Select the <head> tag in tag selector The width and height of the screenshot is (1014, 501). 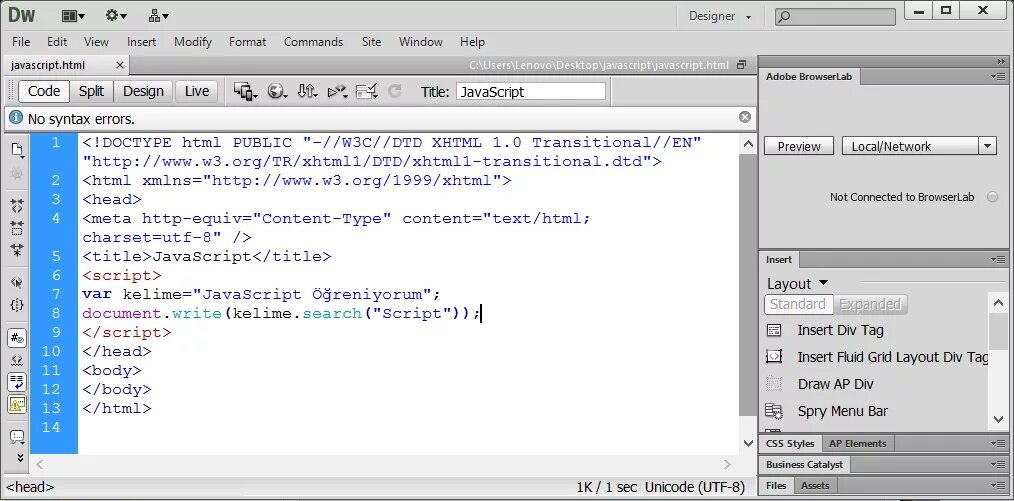[x=30, y=487]
